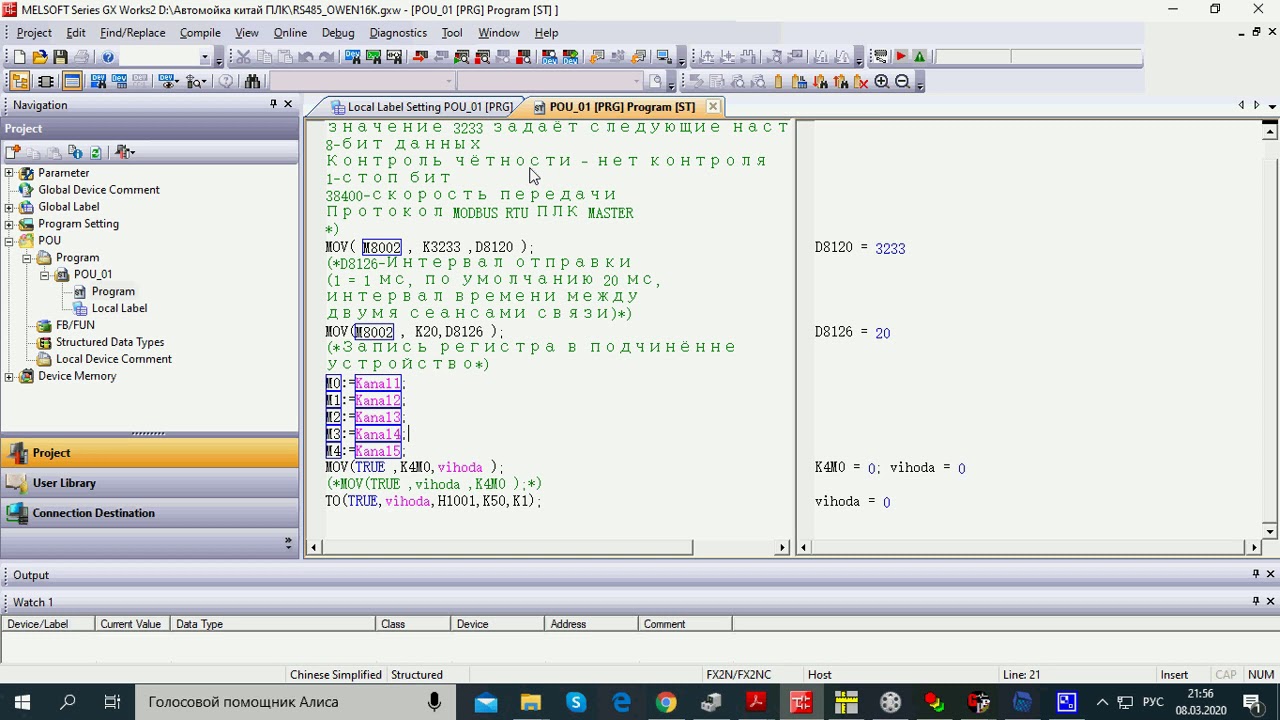Click the Current Value column header
1280x720 pixels.
coord(132,624)
